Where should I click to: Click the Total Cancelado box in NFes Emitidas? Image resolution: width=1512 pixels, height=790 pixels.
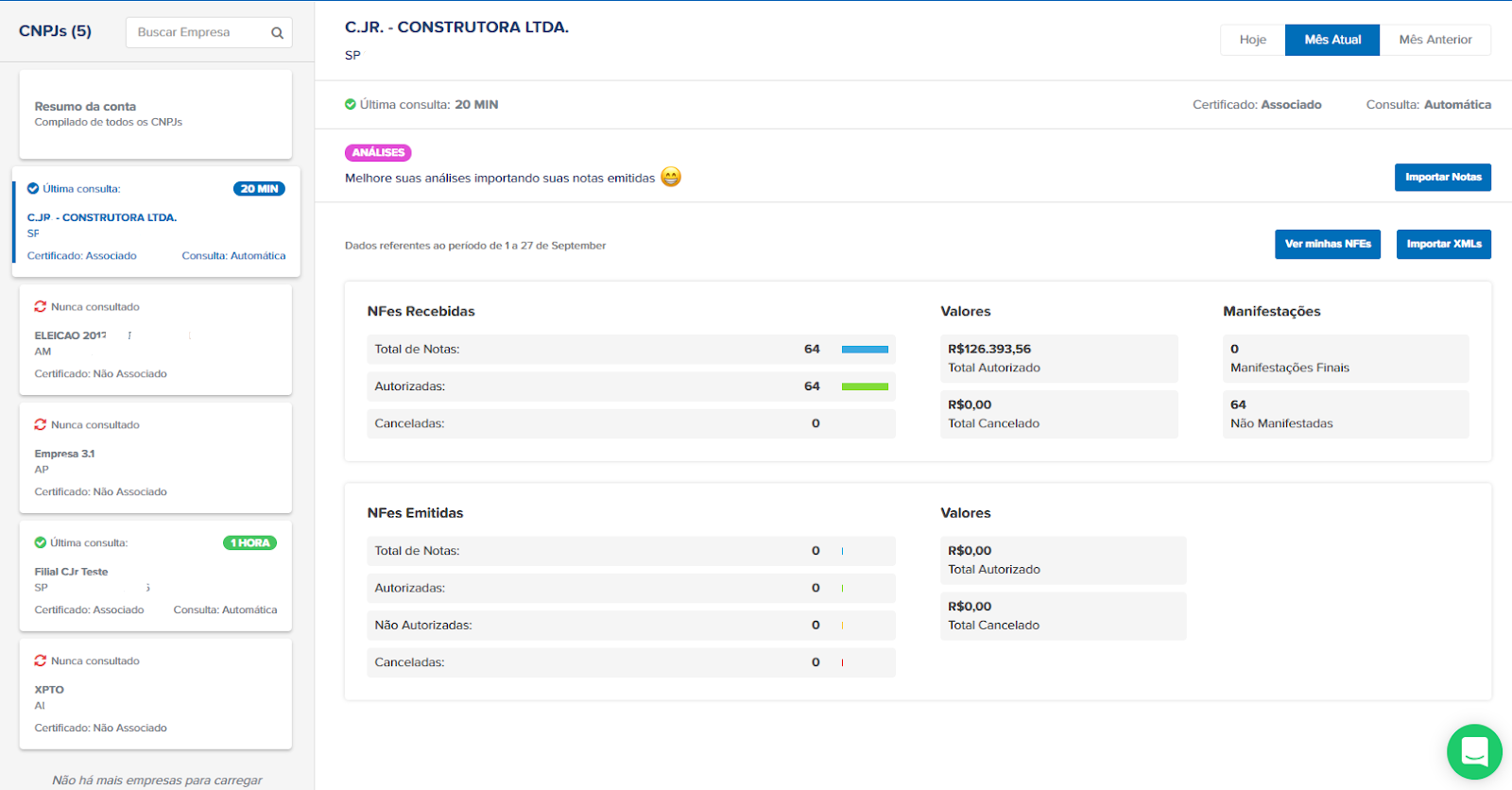coord(1063,616)
